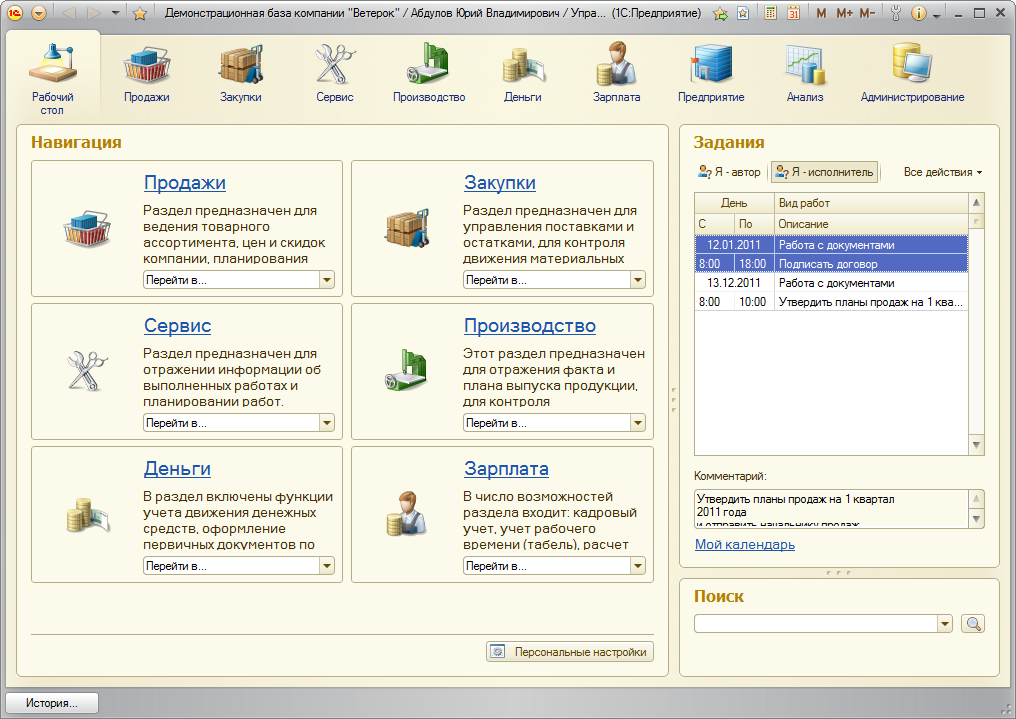The image size is (1016, 719).
Task: Click the История button at the bottom
Action: coord(52,703)
